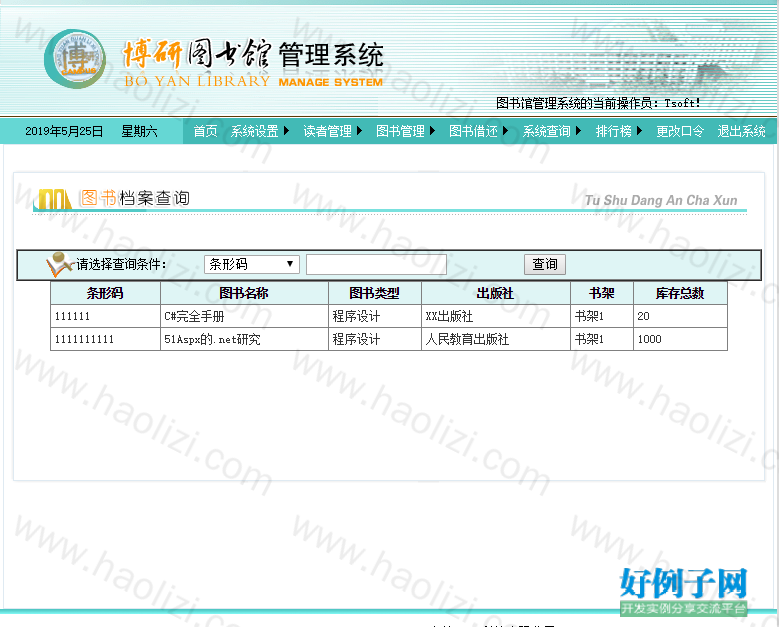Click the books icon beside 图书档案查询
The height and width of the screenshot is (627, 779).
point(54,199)
